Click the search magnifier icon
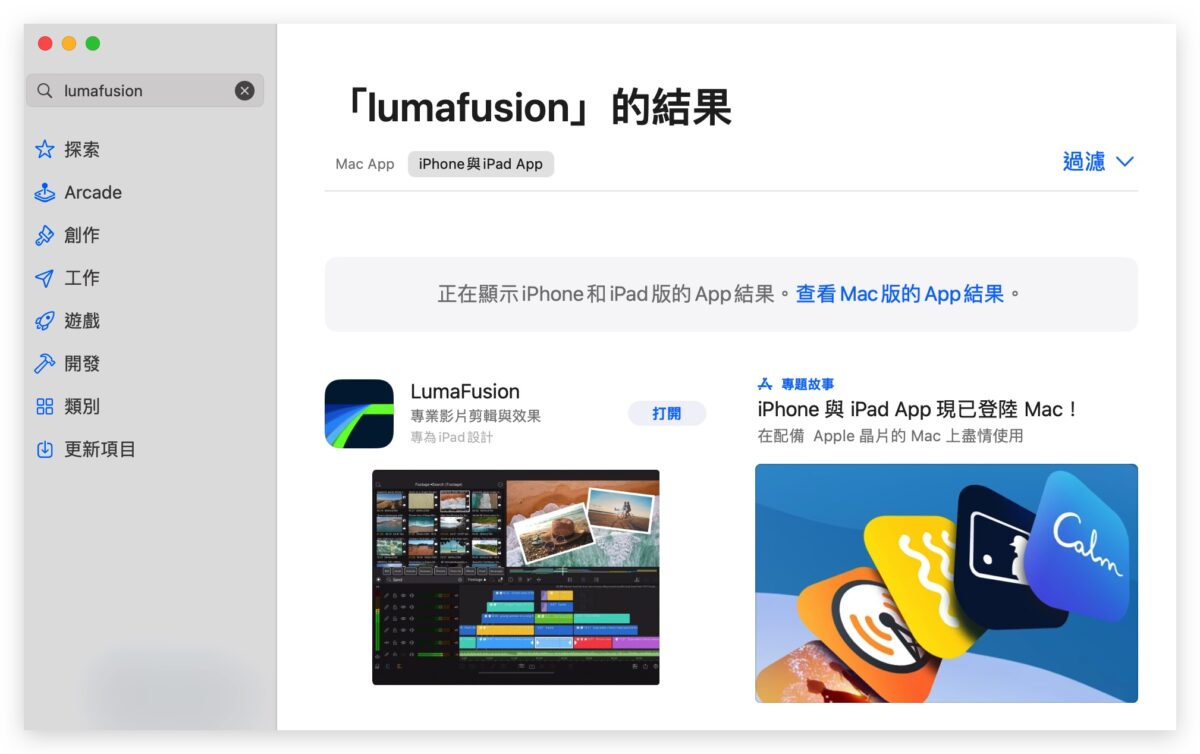The image size is (1200, 754). [x=45, y=91]
